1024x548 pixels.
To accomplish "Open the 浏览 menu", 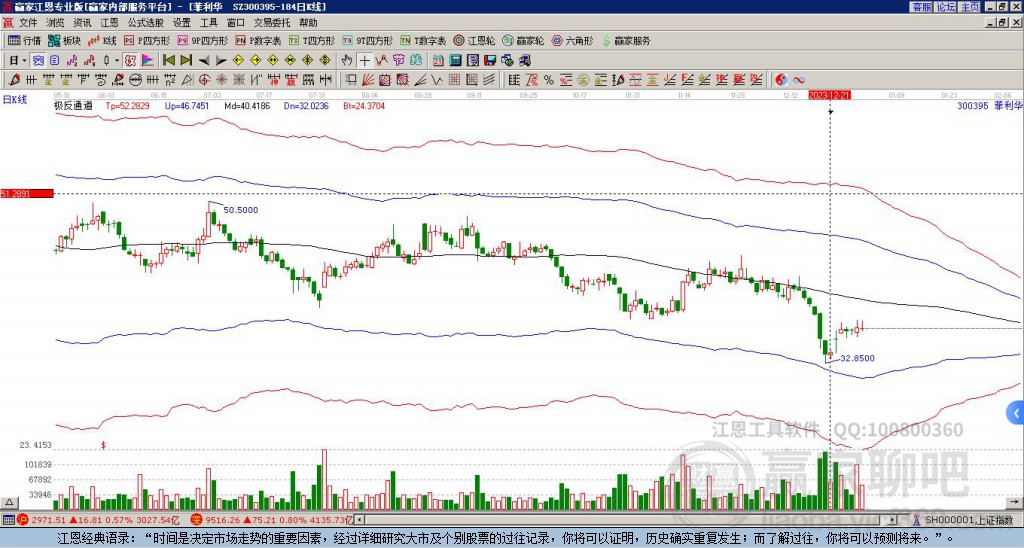I will point(55,23).
